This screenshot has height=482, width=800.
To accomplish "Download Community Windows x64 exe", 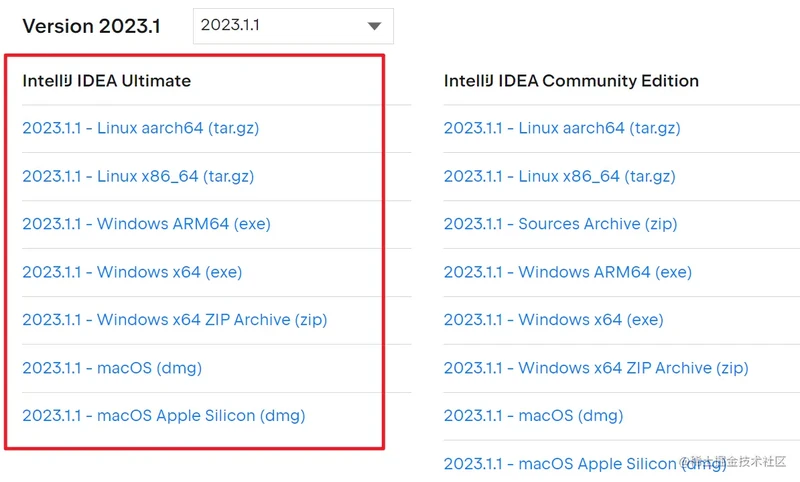I will pos(553,320).
